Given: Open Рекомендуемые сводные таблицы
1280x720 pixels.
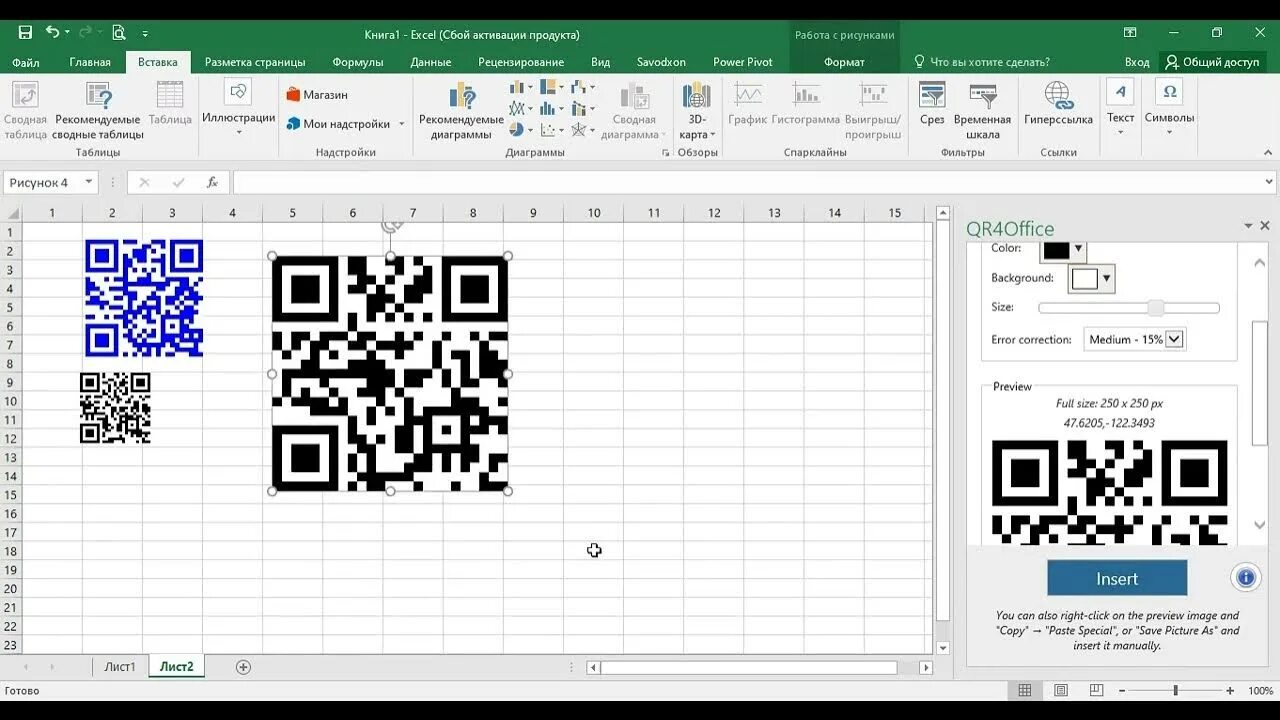Looking at the screenshot, I should point(98,112).
